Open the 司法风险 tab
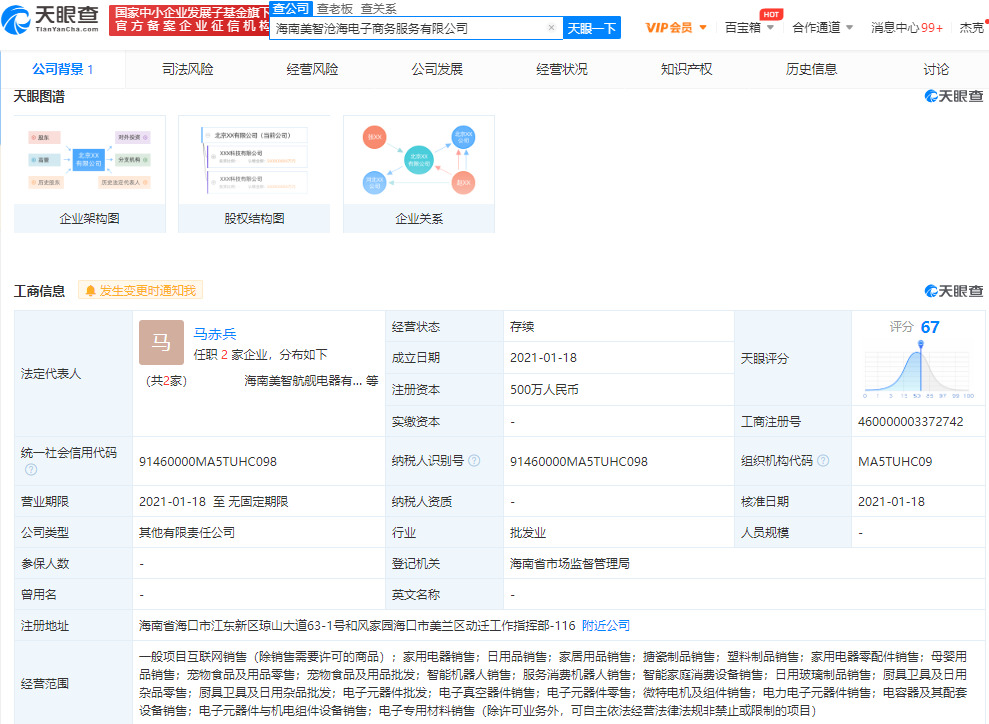 tap(187, 69)
